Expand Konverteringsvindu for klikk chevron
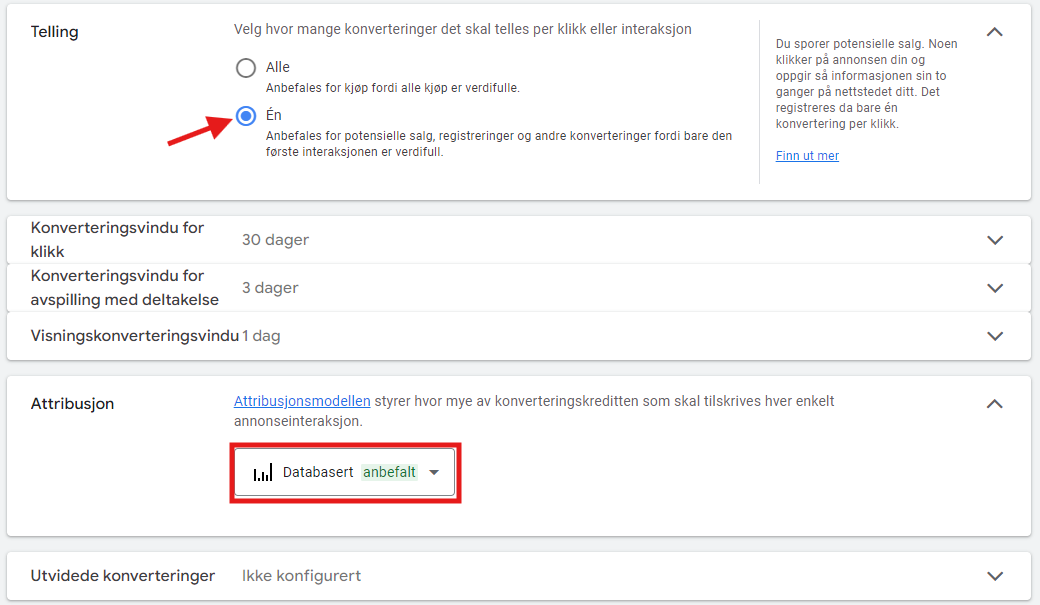Image resolution: width=1040 pixels, height=605 pixels. [x=994, y=240]
